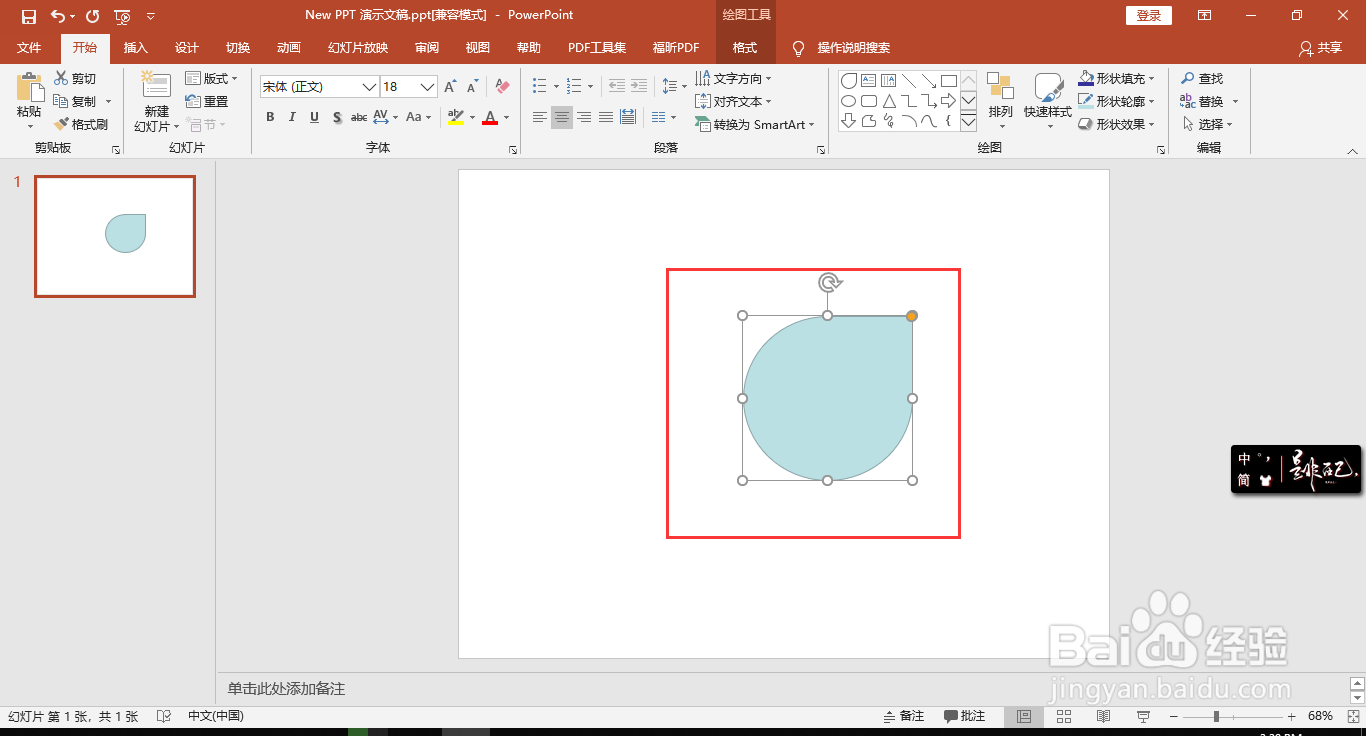Open Shape Fill (形状填充) dropdown
The image size is (1366, 736).
pos(1117,78)
